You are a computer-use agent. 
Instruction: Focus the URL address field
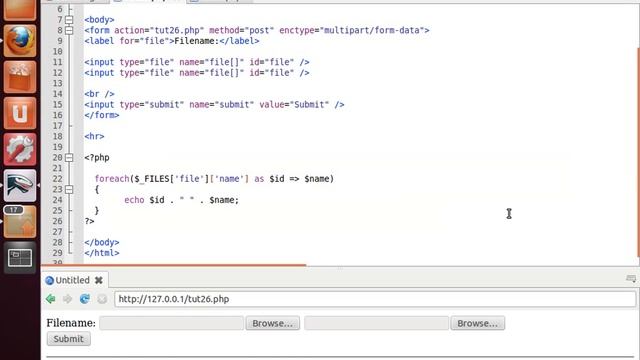tap(375, 299)
